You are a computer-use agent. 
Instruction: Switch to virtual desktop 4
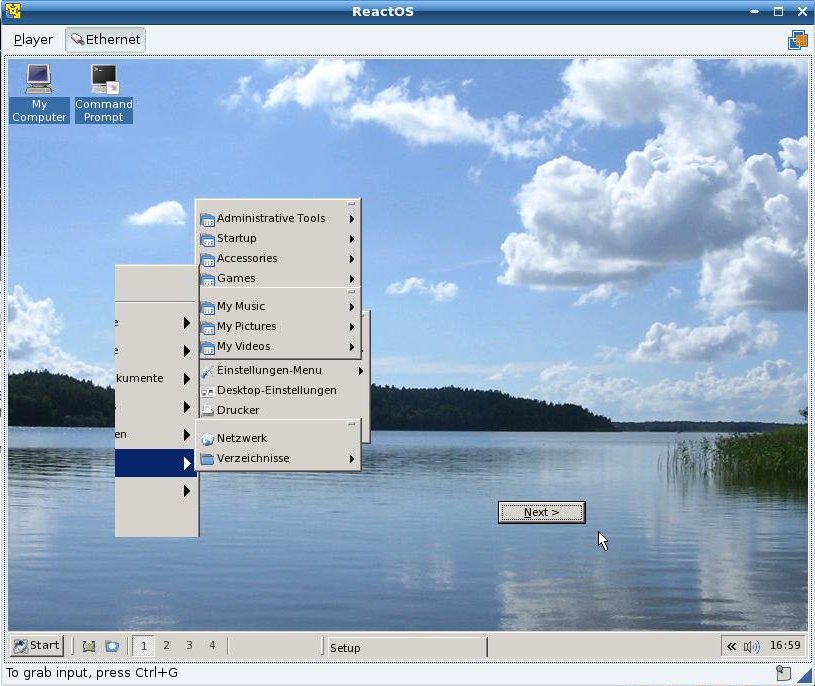[212, 645]
